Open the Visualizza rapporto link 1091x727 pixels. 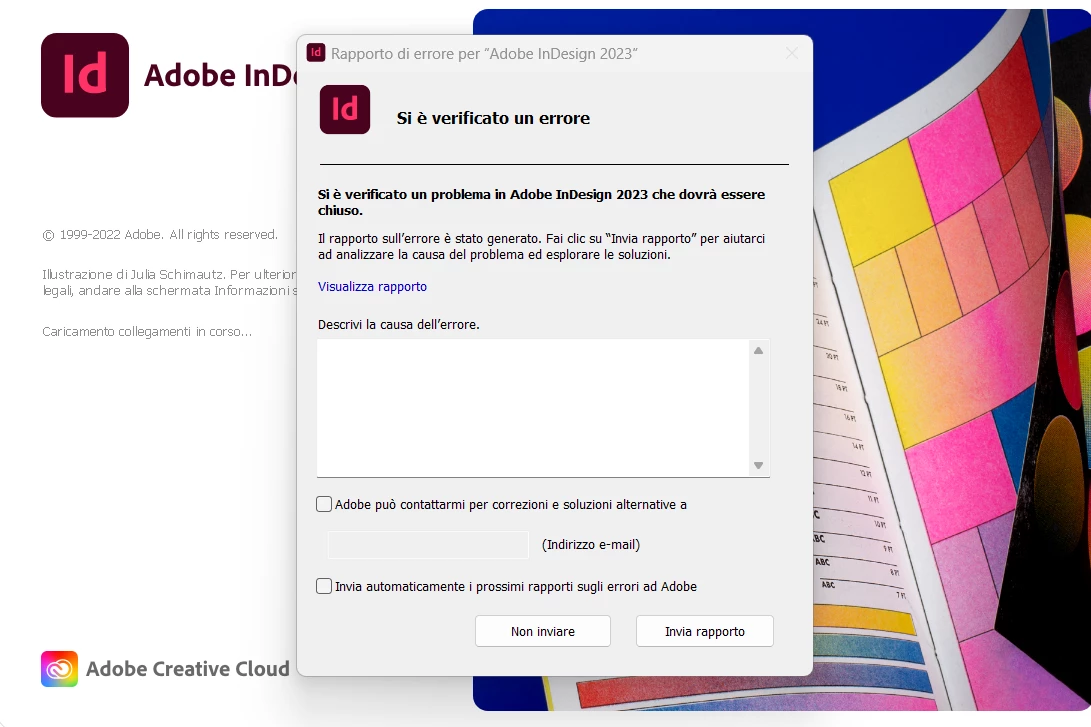point(372,287)
